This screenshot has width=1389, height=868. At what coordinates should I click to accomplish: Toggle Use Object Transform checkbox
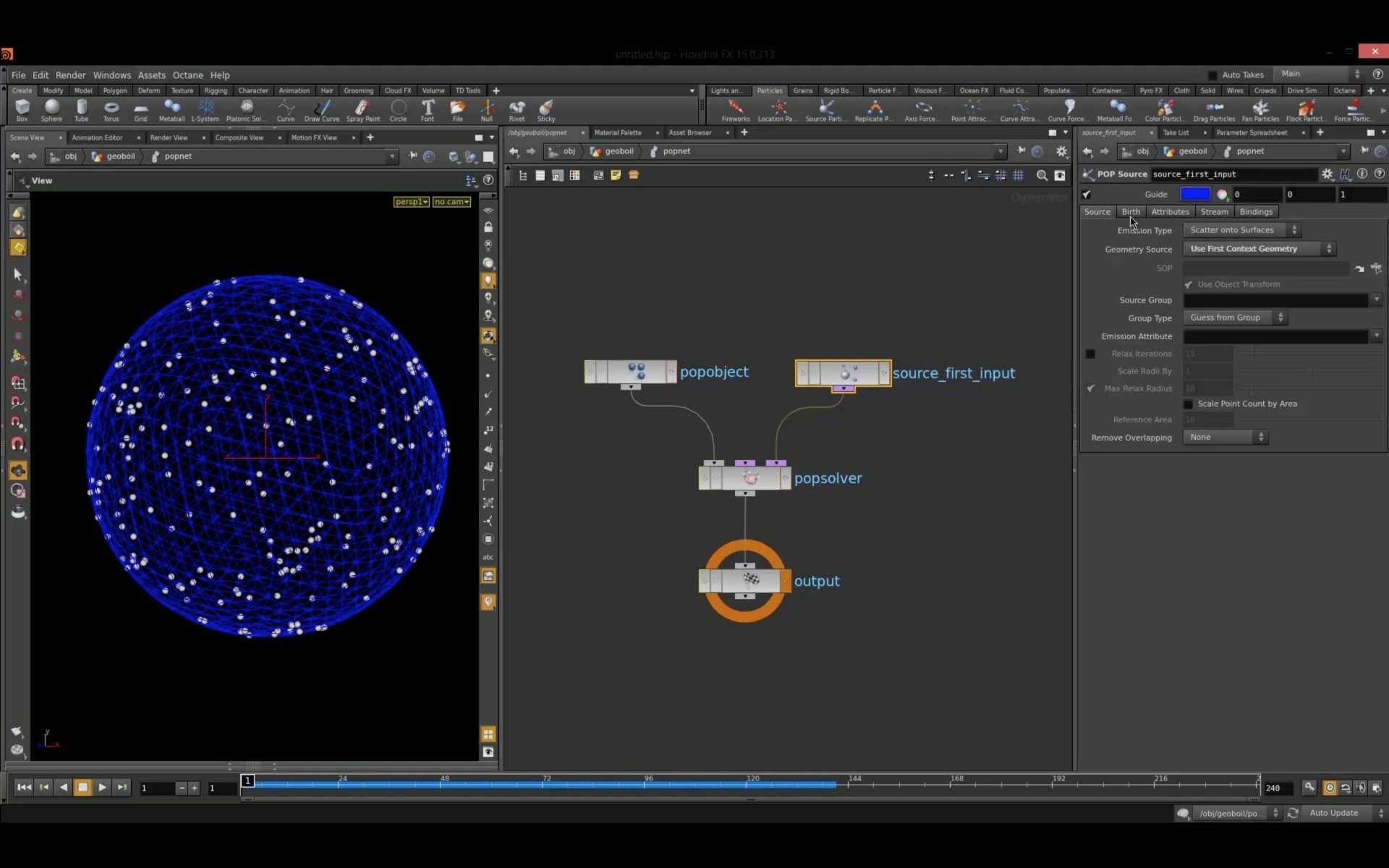(x=1190, y=284)
